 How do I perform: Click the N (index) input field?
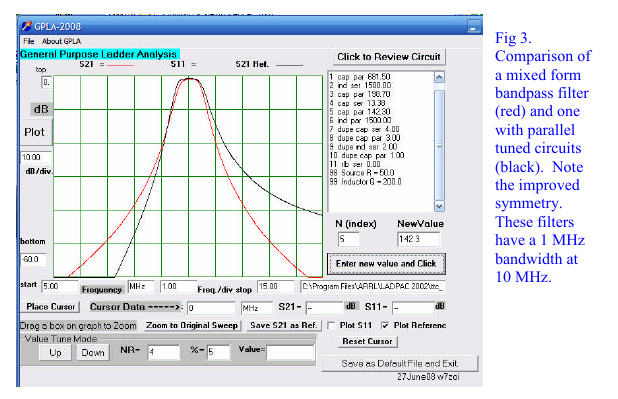click(348, 239)
